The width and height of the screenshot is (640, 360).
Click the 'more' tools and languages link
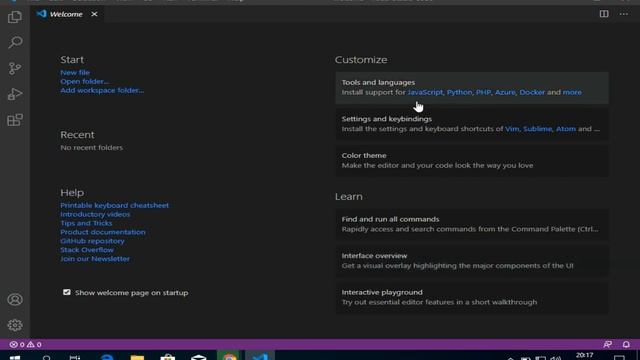click(572, 92)
